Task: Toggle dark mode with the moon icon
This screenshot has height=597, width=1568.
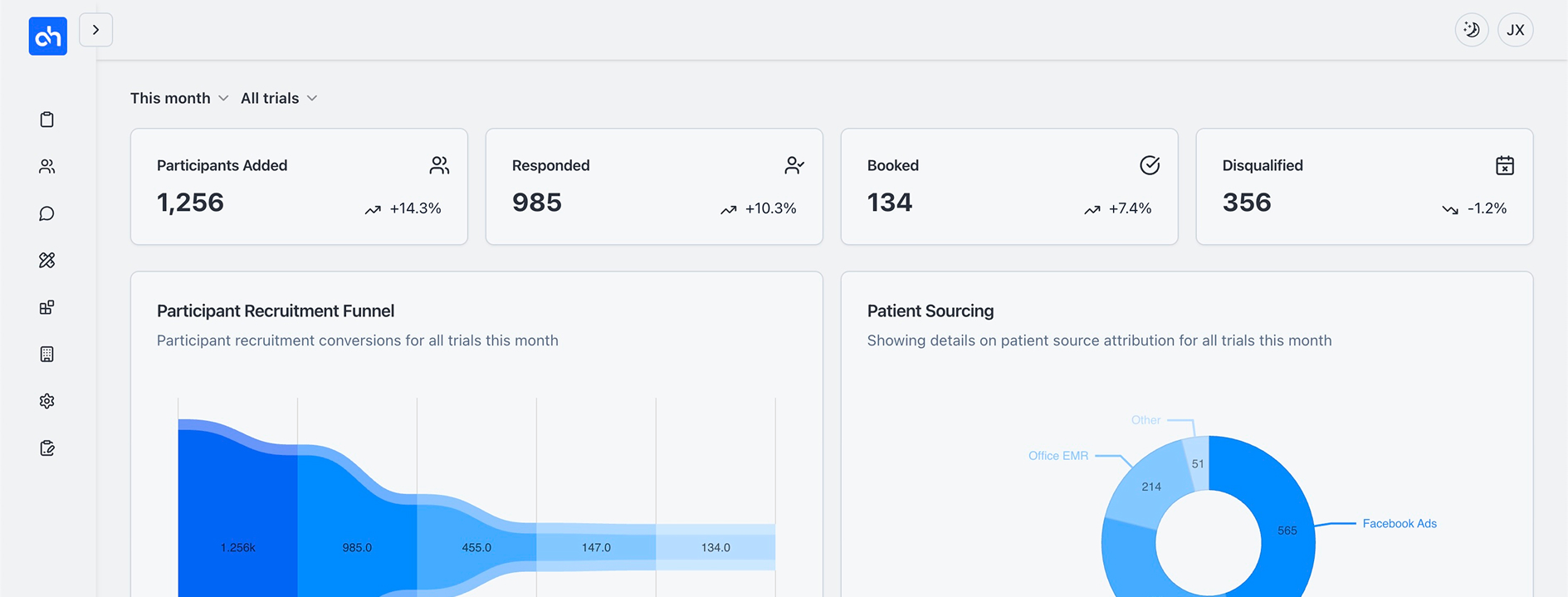Action: 1471,30
